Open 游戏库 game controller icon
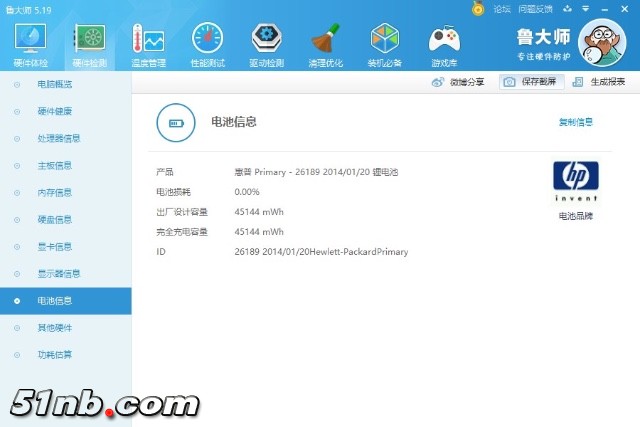Viewport: 640px width, 427px height. pyautogui.click(x=444, y=43)
